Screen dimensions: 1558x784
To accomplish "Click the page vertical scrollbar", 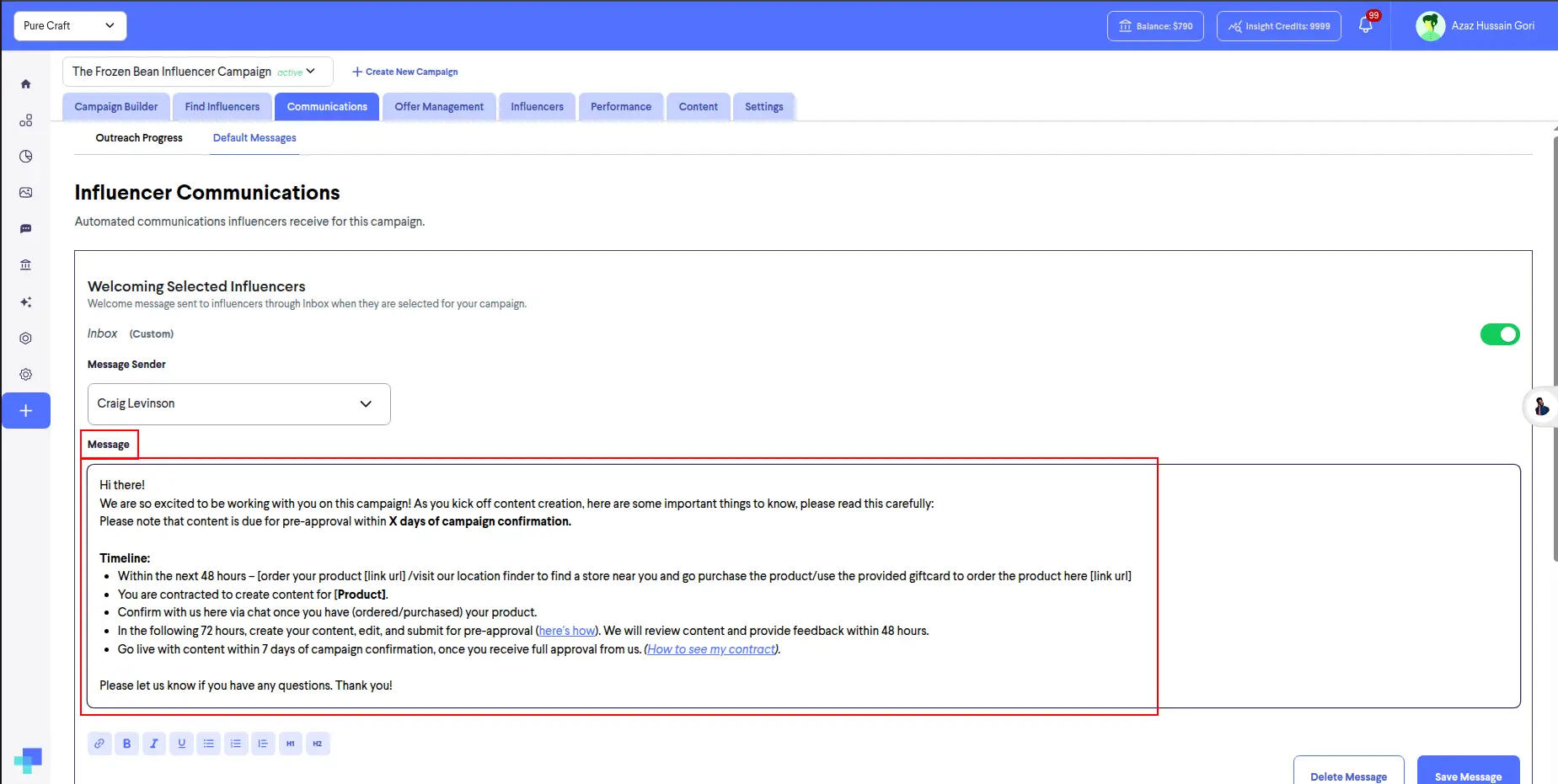I will [x=1555, y=349].
